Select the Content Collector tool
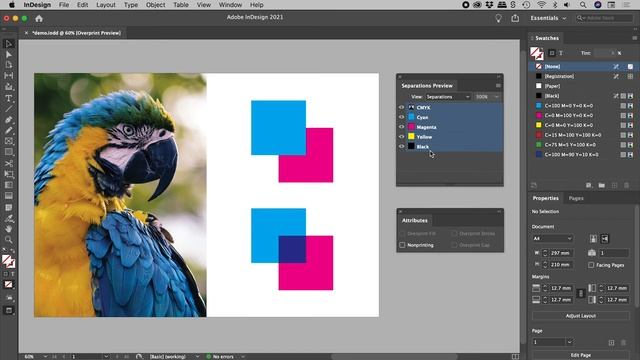The image size is (640, 360). pos(9,87)
